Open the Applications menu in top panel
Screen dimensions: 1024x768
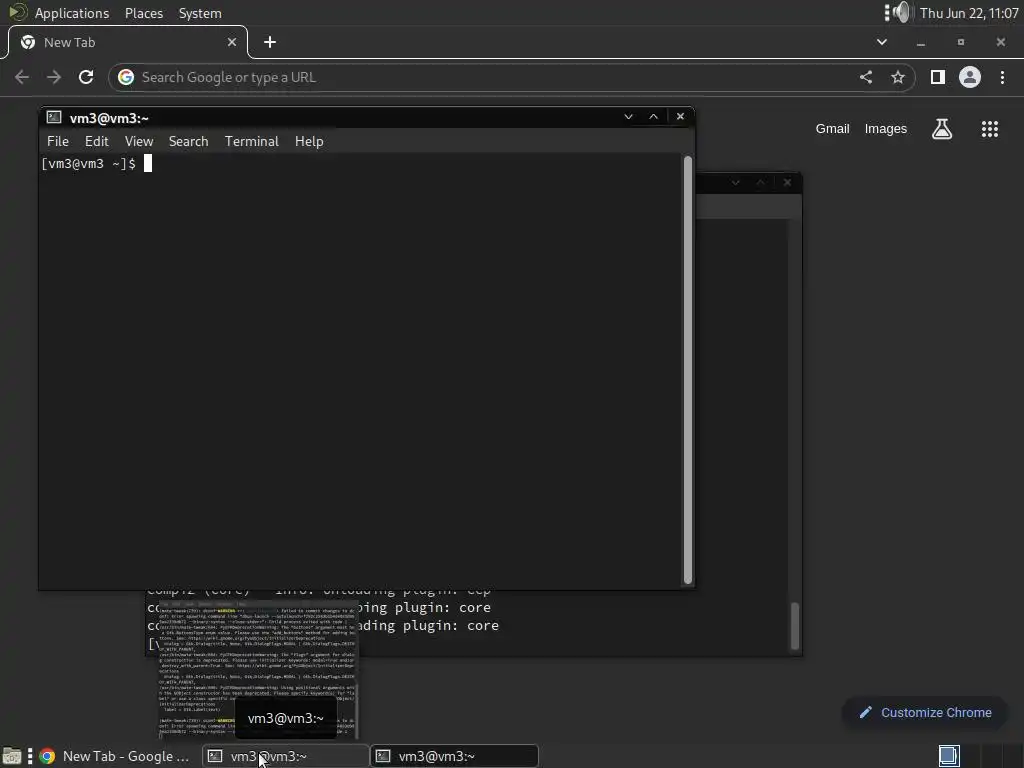[71, 13]
